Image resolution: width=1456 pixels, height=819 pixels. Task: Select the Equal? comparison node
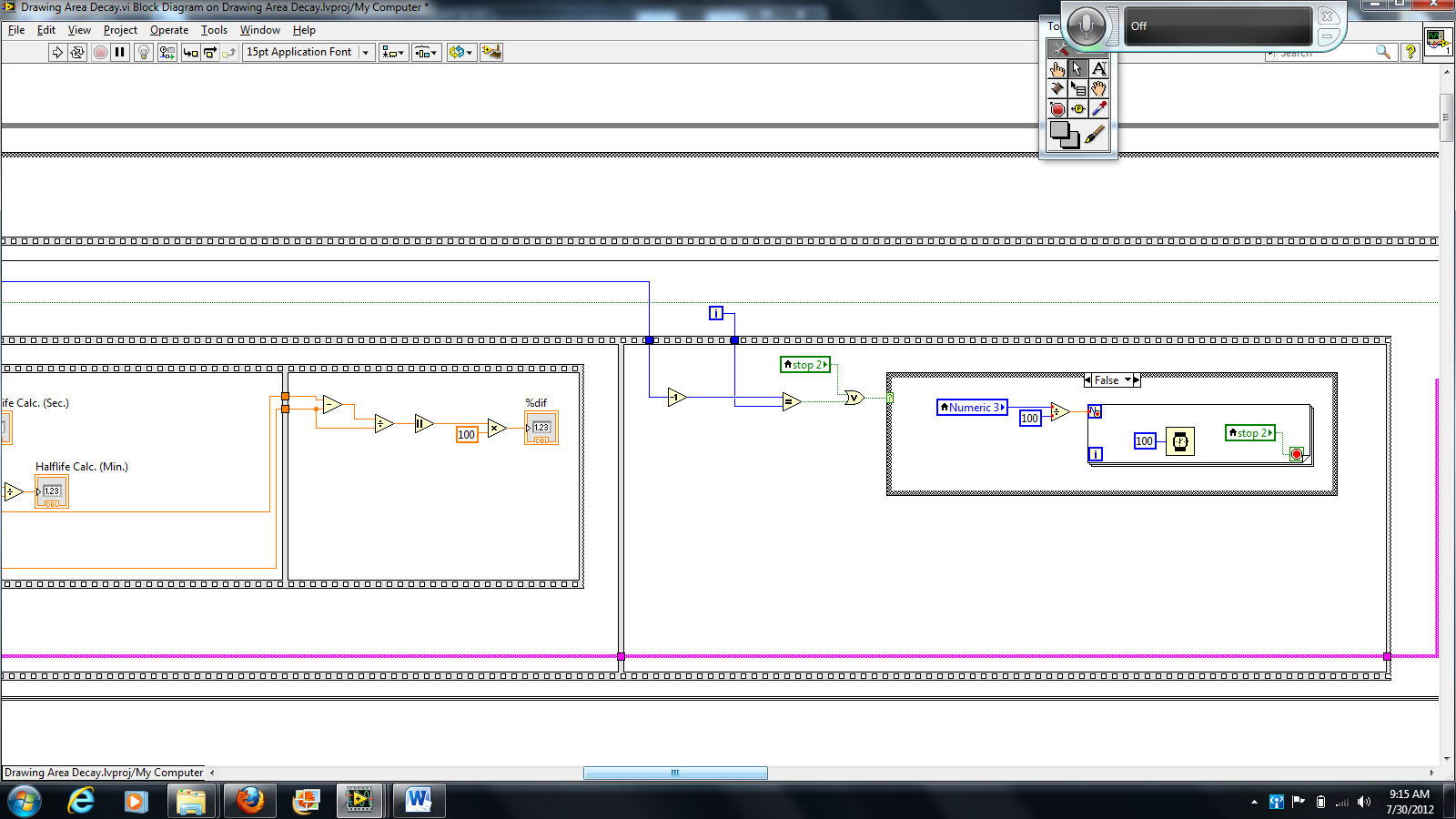(791, 401)
